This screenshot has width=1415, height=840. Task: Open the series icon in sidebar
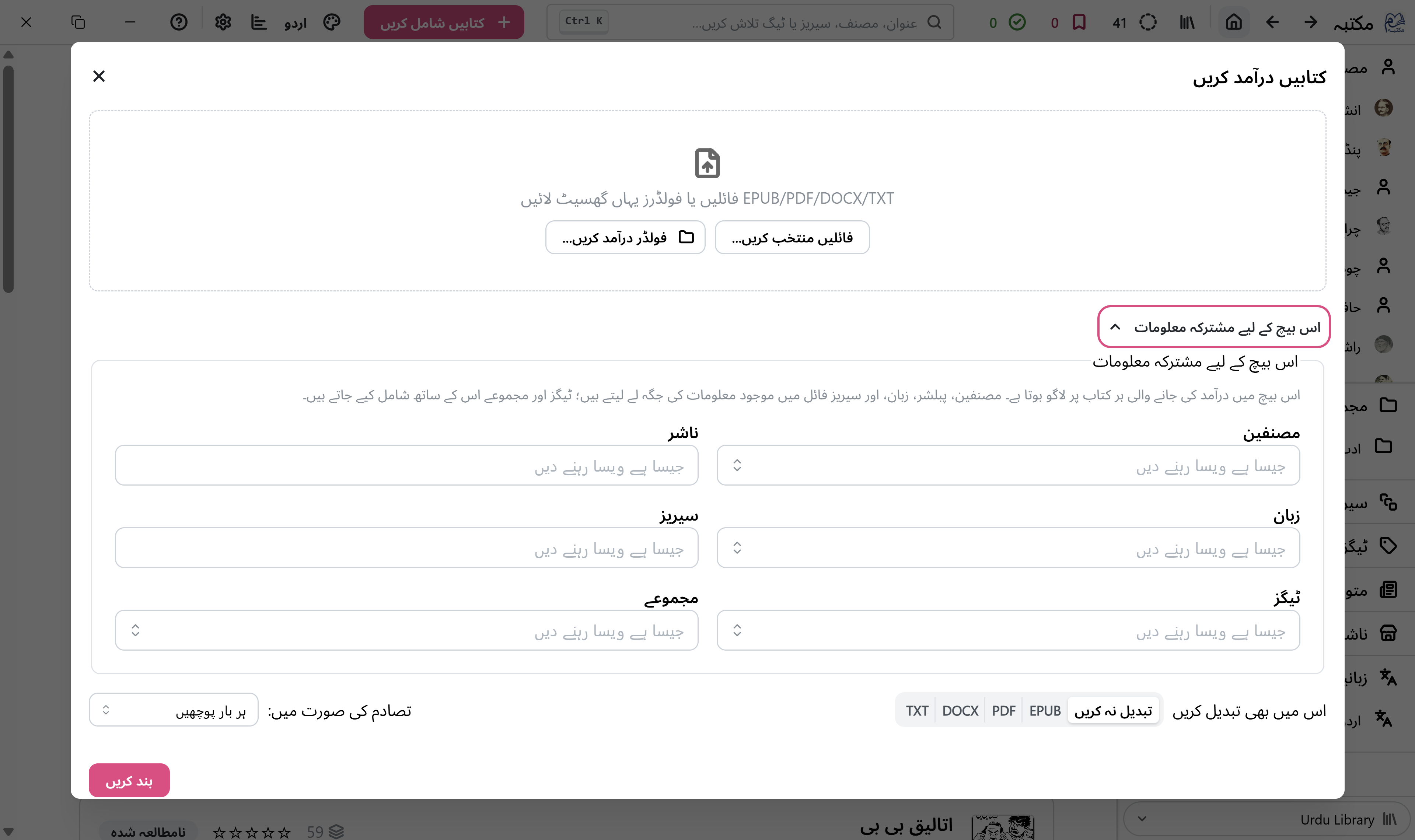tap(1388, 502)
